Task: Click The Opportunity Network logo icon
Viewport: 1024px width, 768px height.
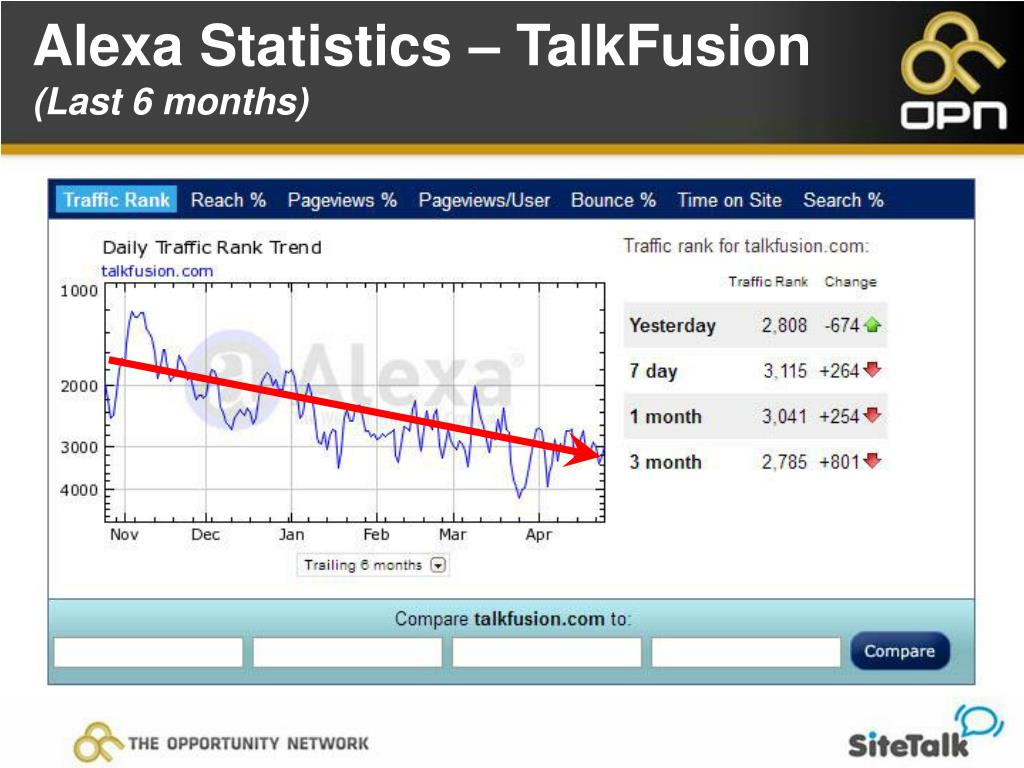Action: 98,742
